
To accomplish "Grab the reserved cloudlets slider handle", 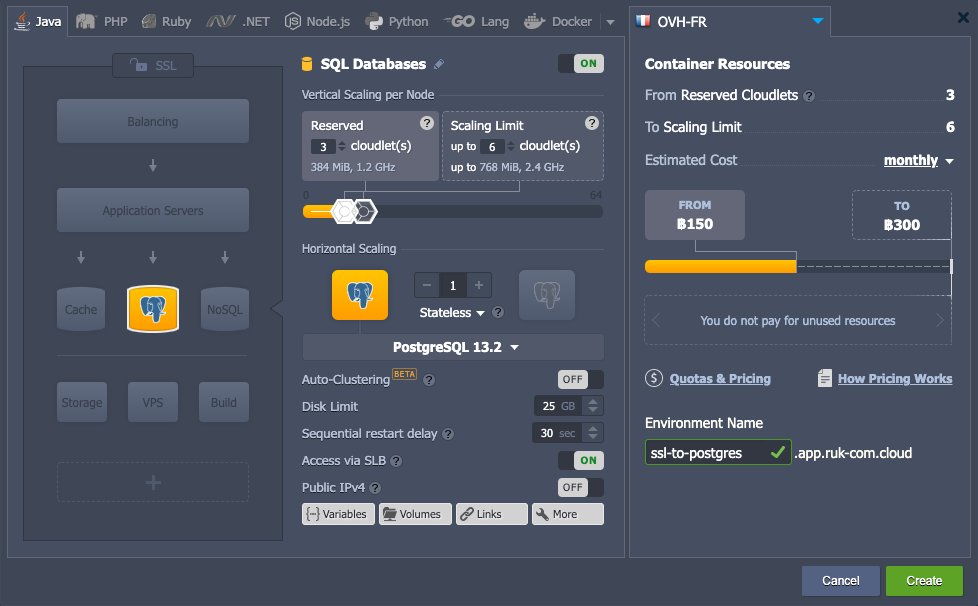I will click(344, 212).
